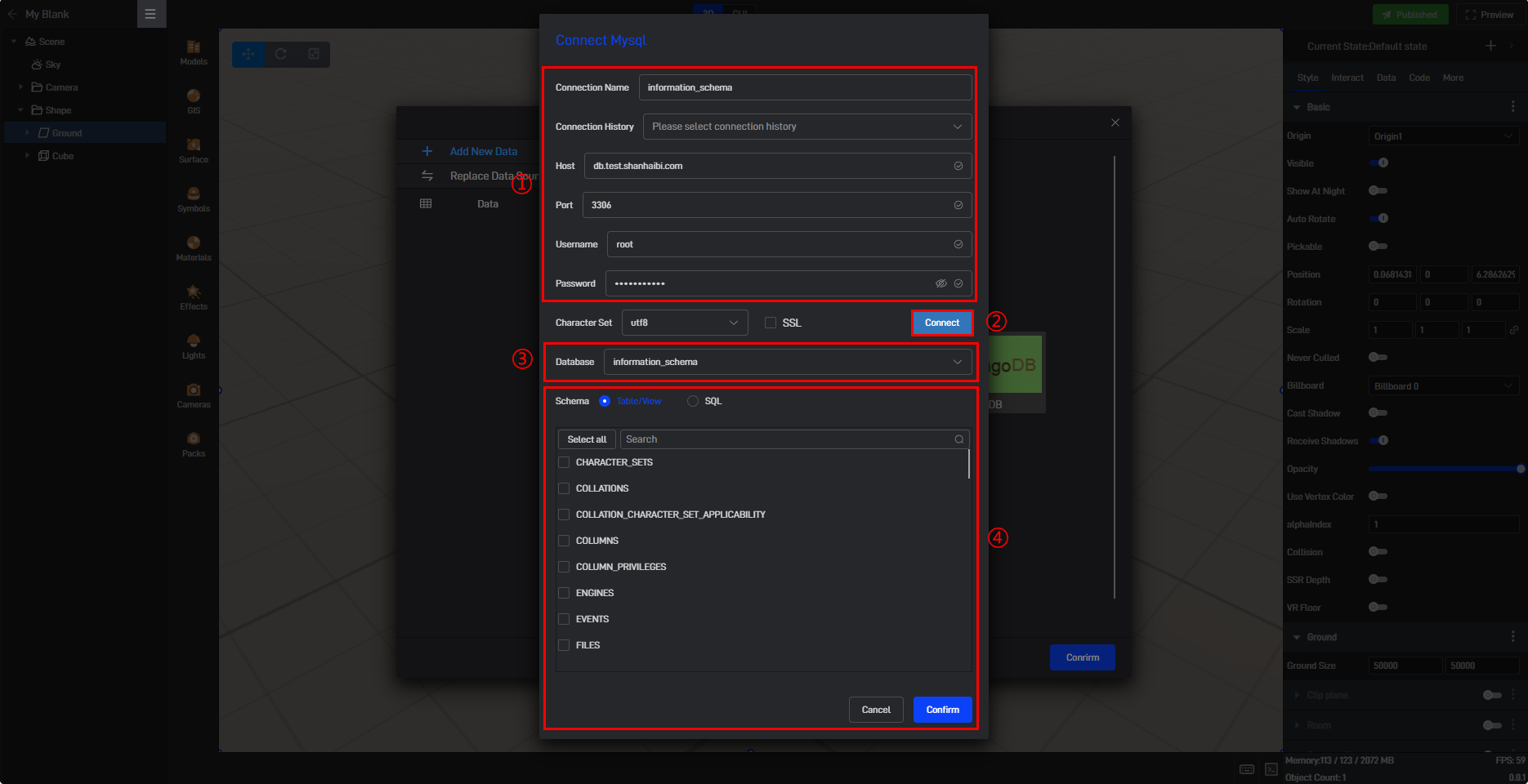Screen dimensions: 1528x784
Task: Open the keyboard shortcuts icon in status bar
Action: [x=1247, y=769]
